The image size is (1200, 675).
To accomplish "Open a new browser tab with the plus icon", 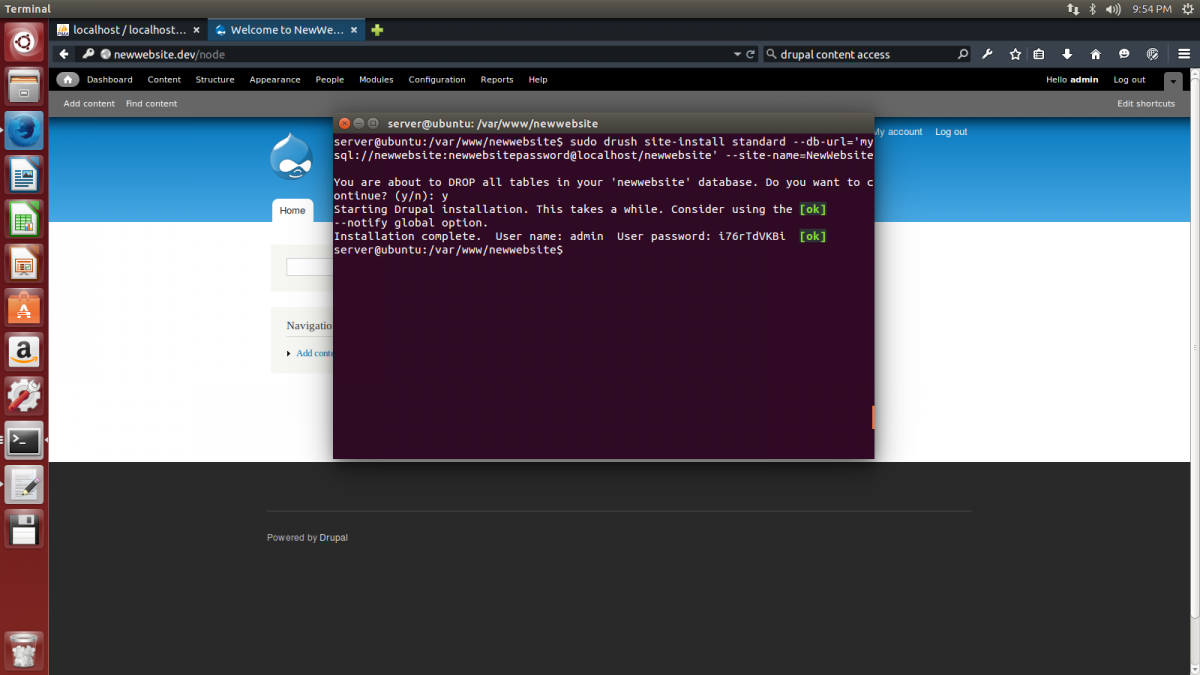I will [x=377, y=30].
